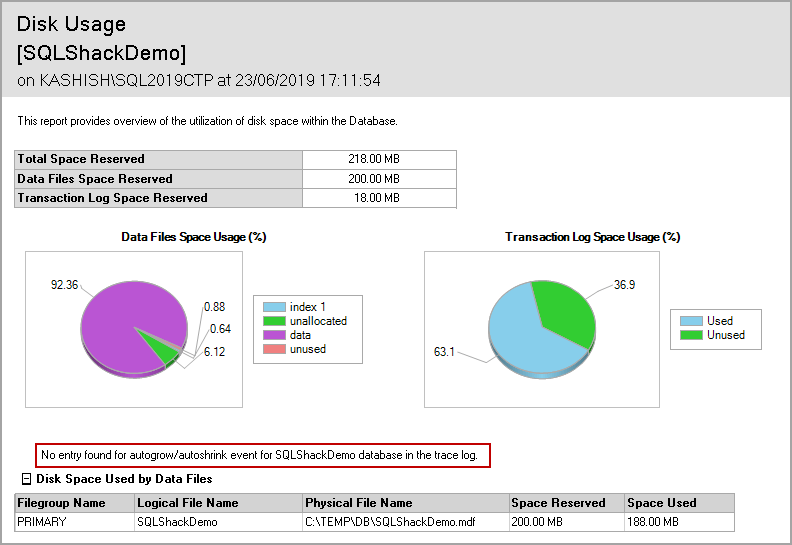Click the Transaction Log Space Usage (%) chart title

pyautogui.click(x=592, y=237)
